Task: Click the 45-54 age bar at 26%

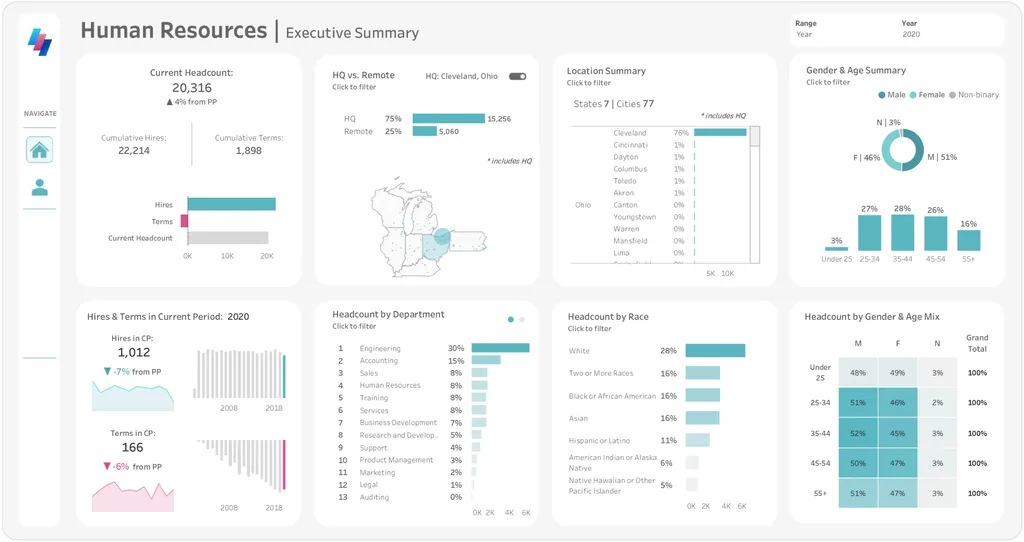Action: point(936,233)
